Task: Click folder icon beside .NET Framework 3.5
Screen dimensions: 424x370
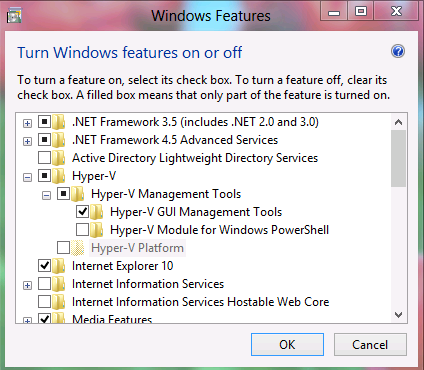Action: click(x=59, y=122)
